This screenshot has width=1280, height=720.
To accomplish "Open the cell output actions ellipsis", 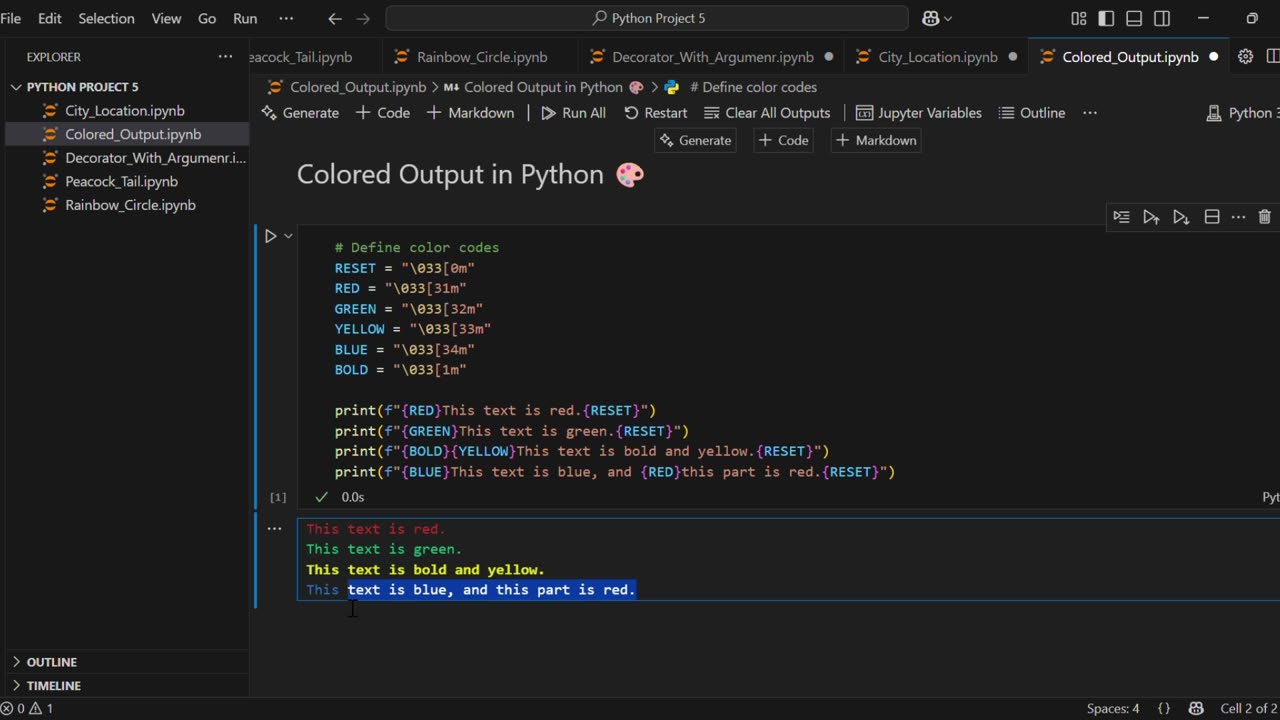I will (274, 529).
